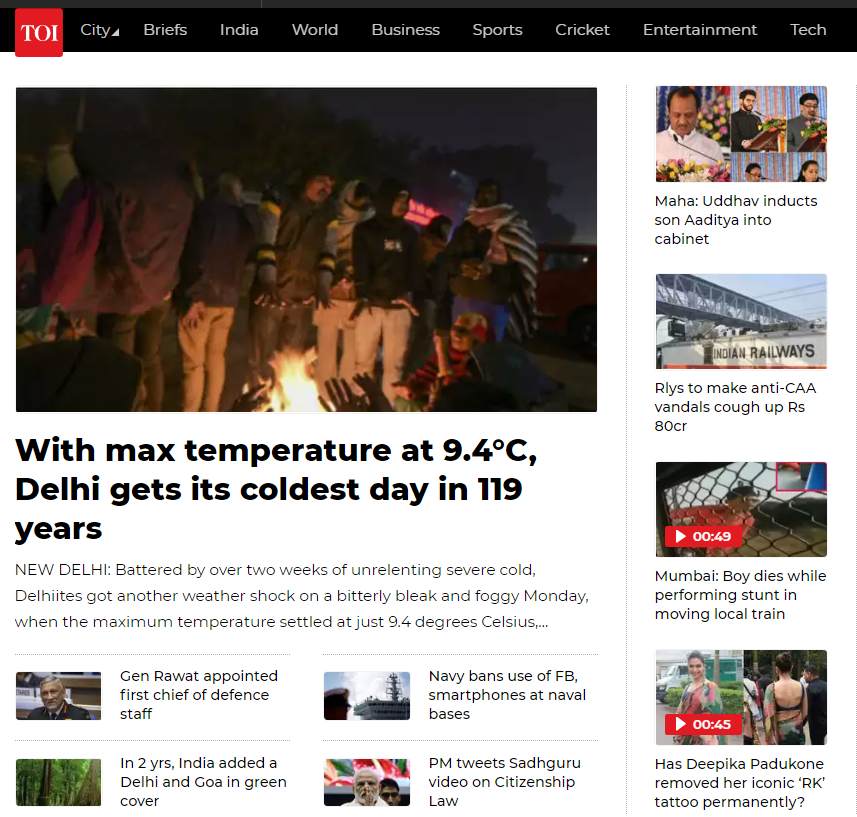Click the Indian Railways thumbnail image
This screenshot has width=857, height=817.
(741, 321)
